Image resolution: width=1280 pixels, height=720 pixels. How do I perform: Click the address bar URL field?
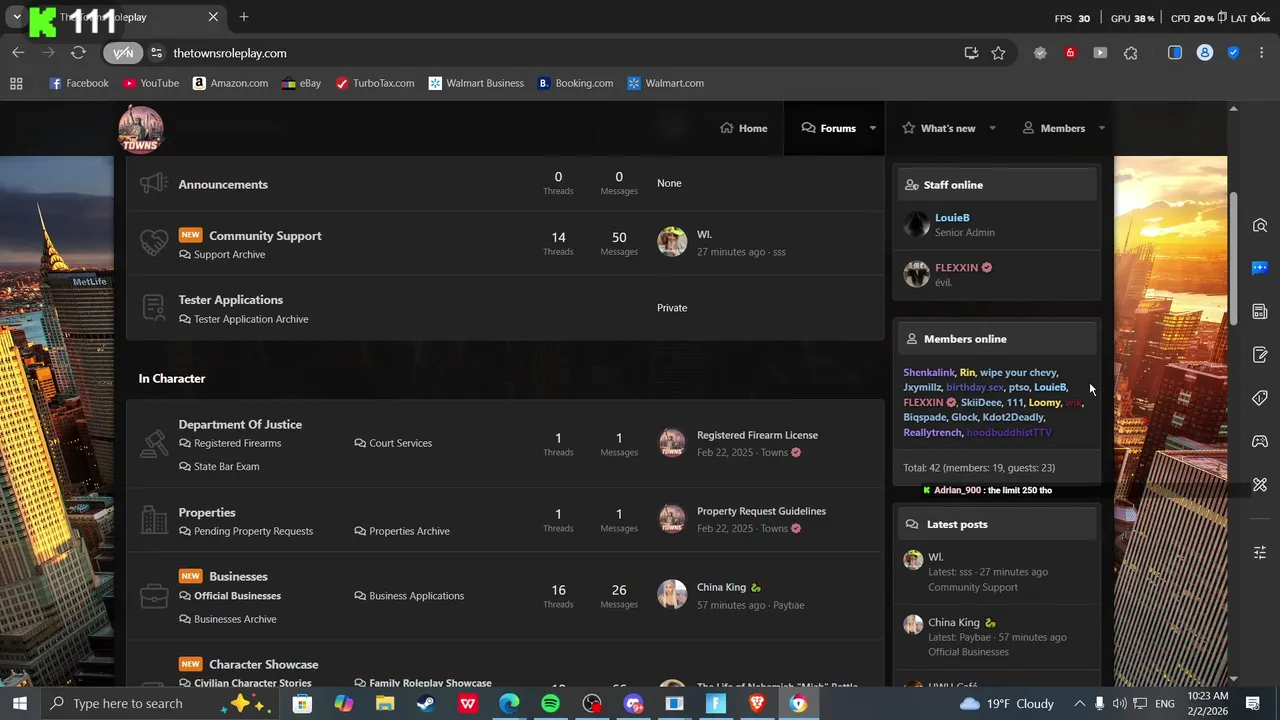point(560,53)
